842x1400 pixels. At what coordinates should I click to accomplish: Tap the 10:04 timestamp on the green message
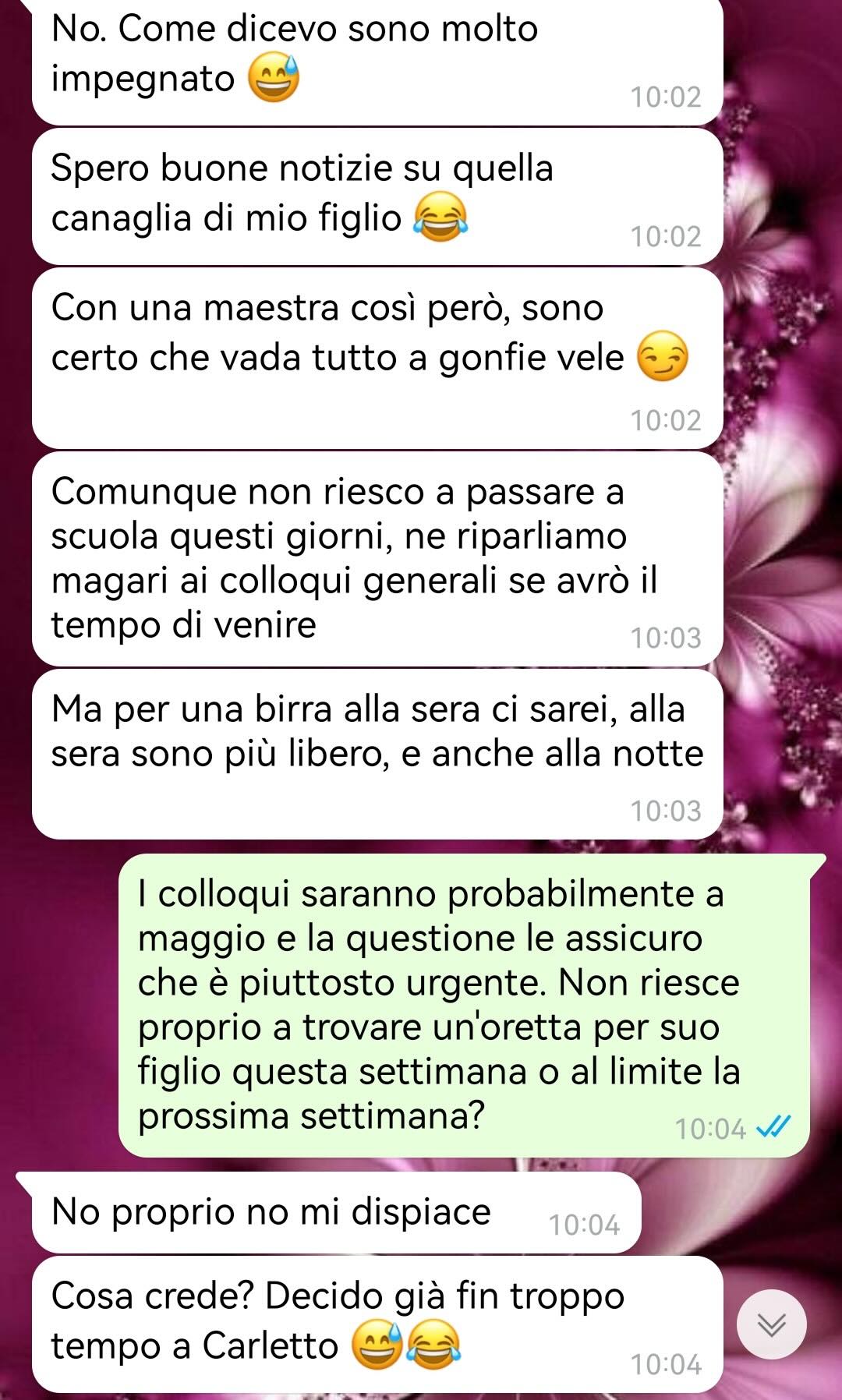coord(710,1129)
